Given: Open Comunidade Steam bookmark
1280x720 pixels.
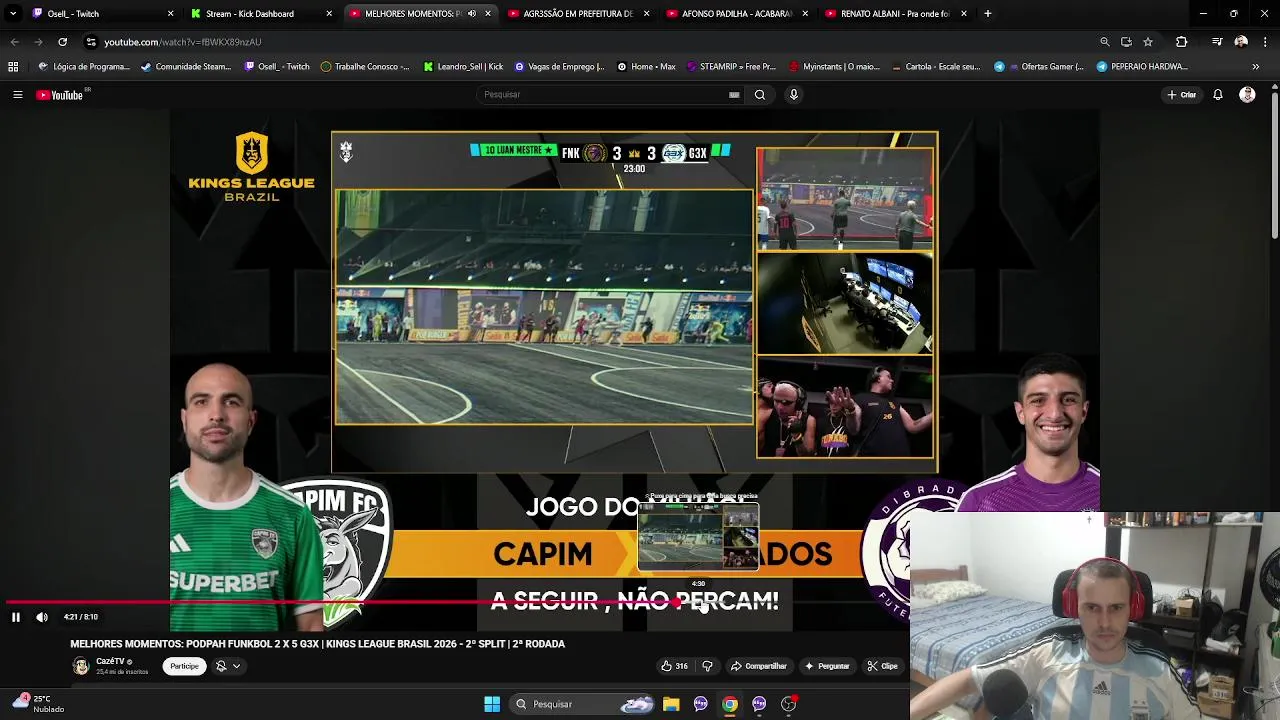Looking at the screenshot, I should point(186,67).
